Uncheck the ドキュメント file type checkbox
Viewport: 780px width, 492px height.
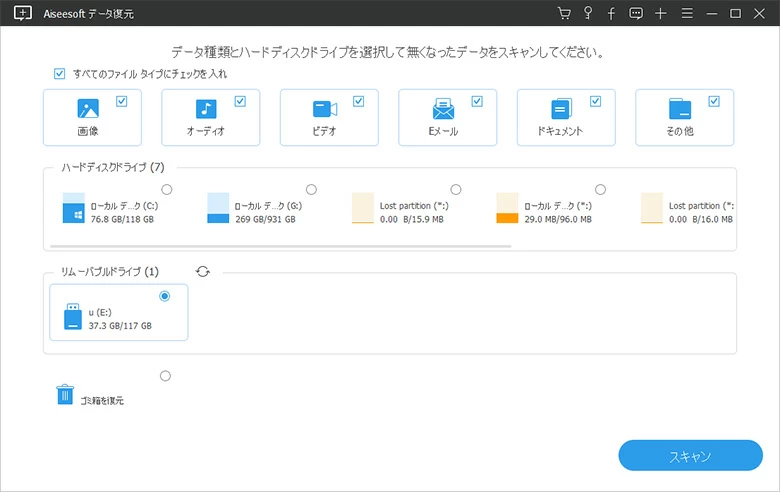click(x=596, y=101)
